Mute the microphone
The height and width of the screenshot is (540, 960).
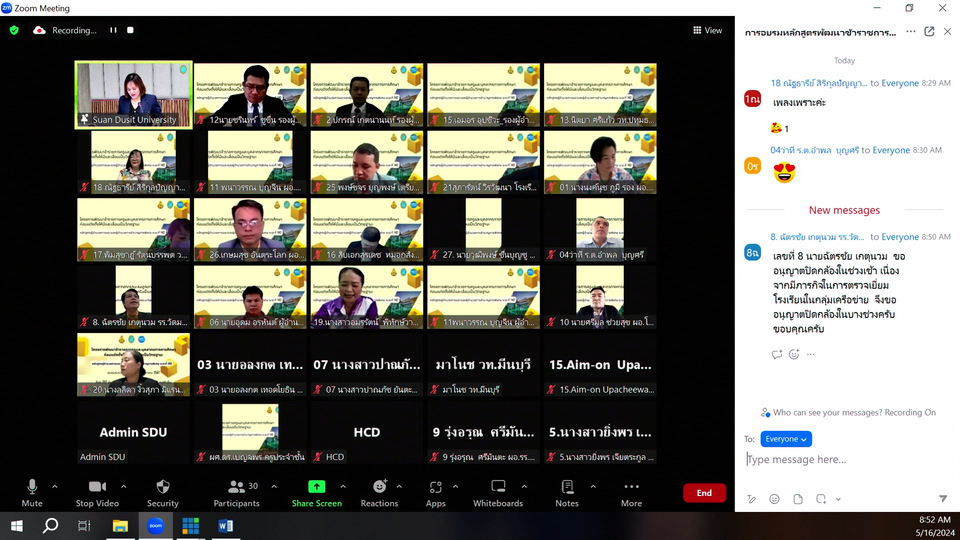(x=32, y=493)
